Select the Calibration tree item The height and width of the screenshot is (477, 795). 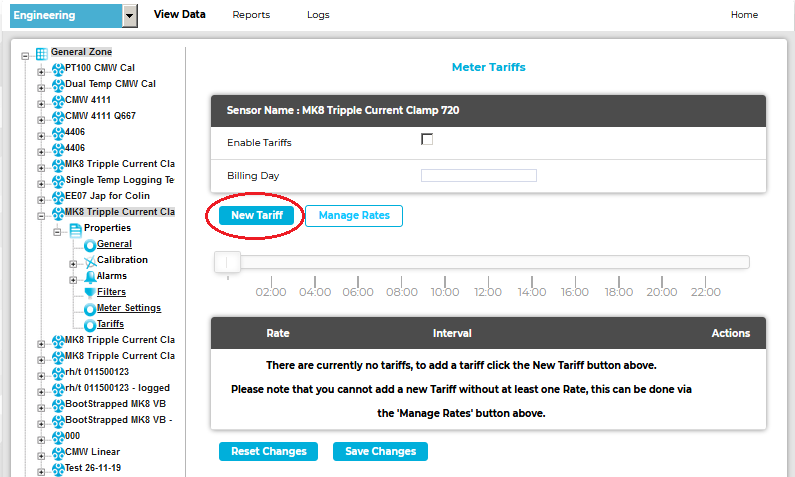point(122,260)
